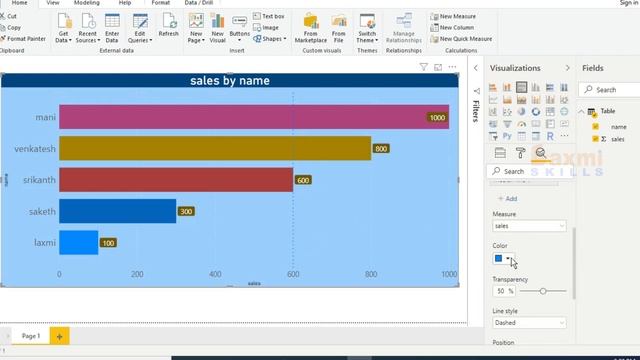Open the visual filter icon above chart
This screenshot has height=360, width=640.
pos(423,67)
